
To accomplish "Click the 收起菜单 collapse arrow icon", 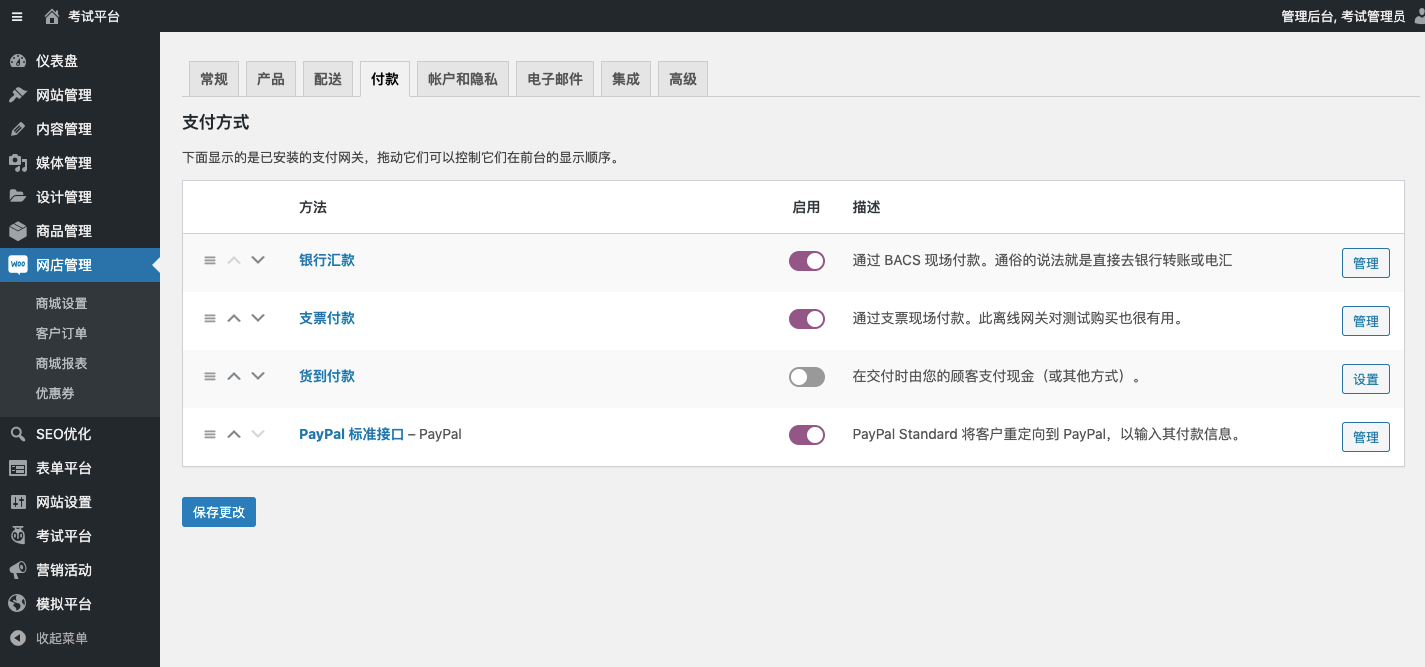I will coord(18,638).
